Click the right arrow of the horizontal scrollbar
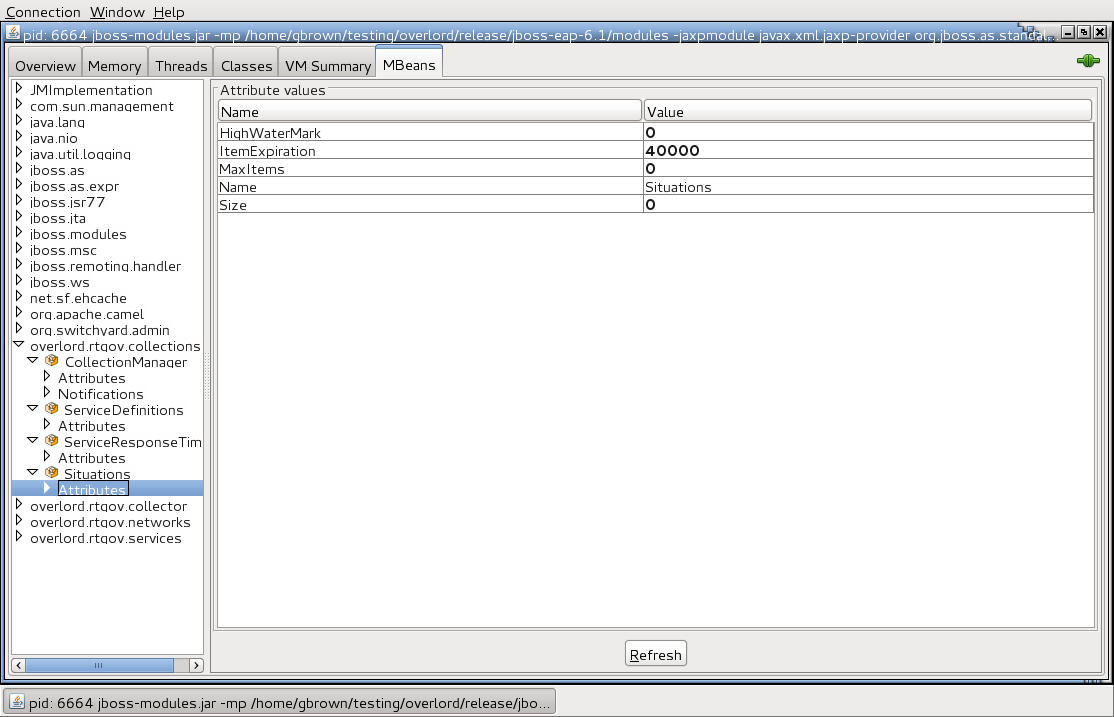This screenshot has height=717, width=1114. pyautogui.click(x=196, y=664)
